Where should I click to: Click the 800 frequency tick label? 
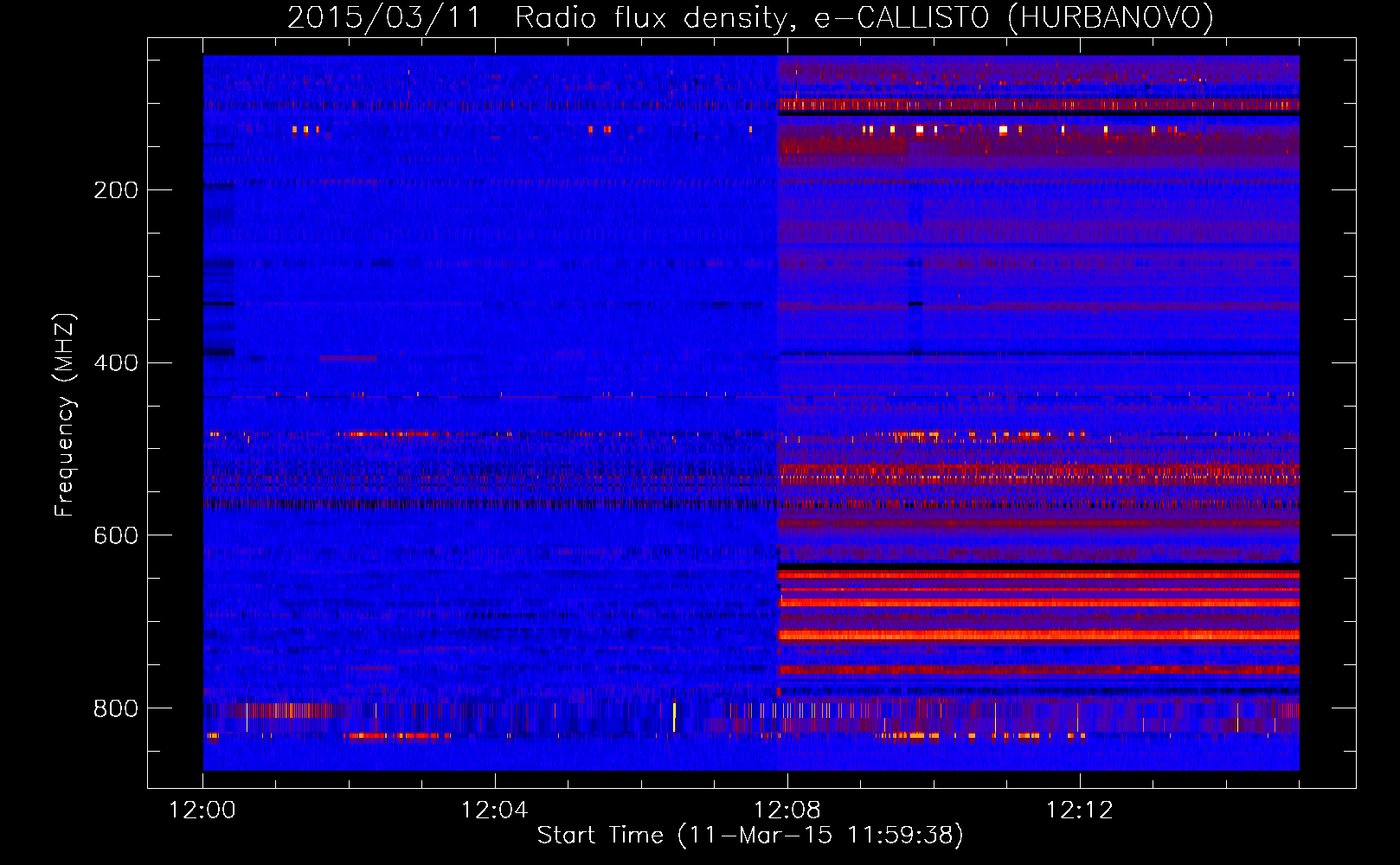point(116,709)
